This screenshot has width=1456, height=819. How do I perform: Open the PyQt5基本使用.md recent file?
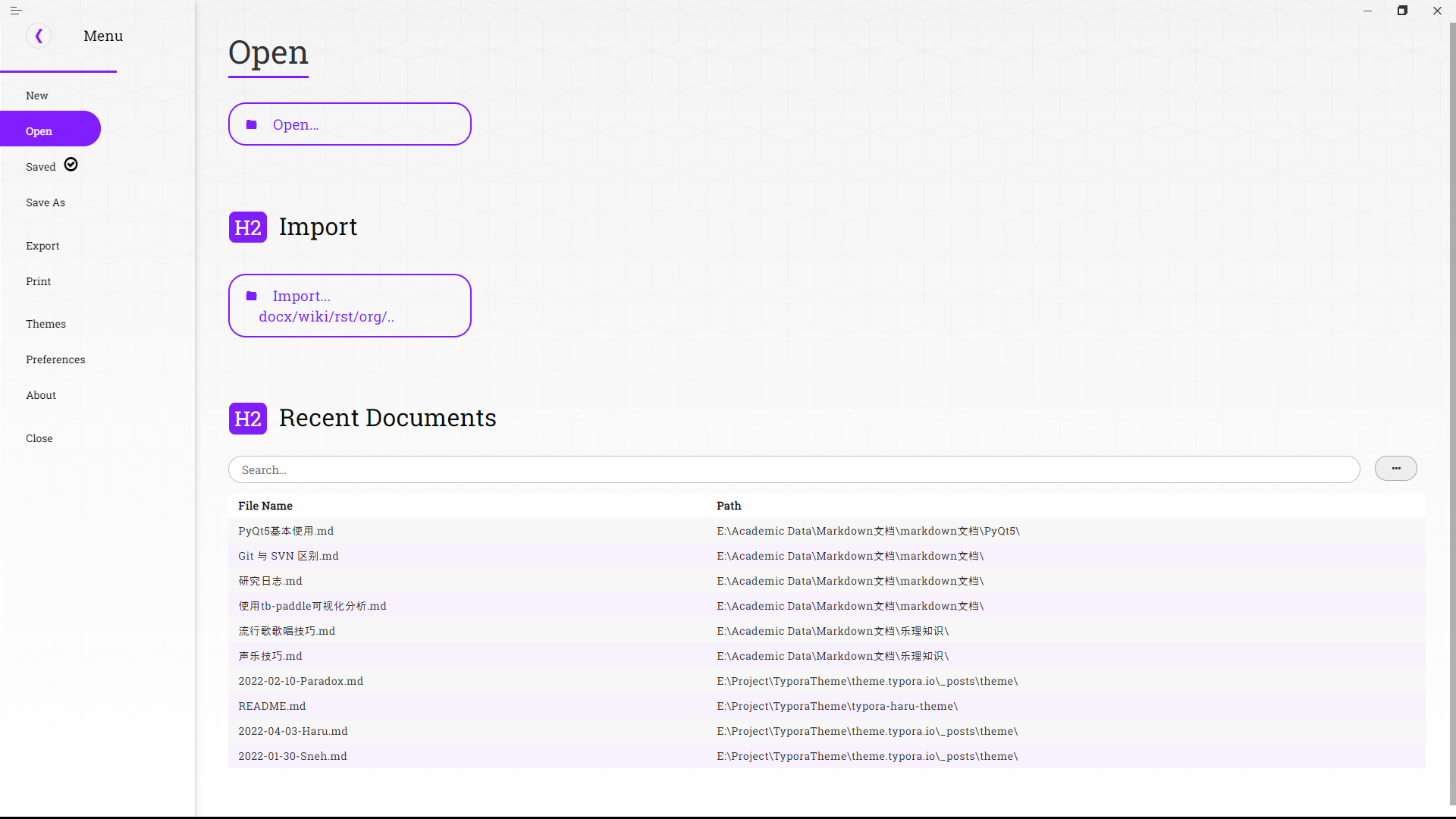(x=286, y=531)
